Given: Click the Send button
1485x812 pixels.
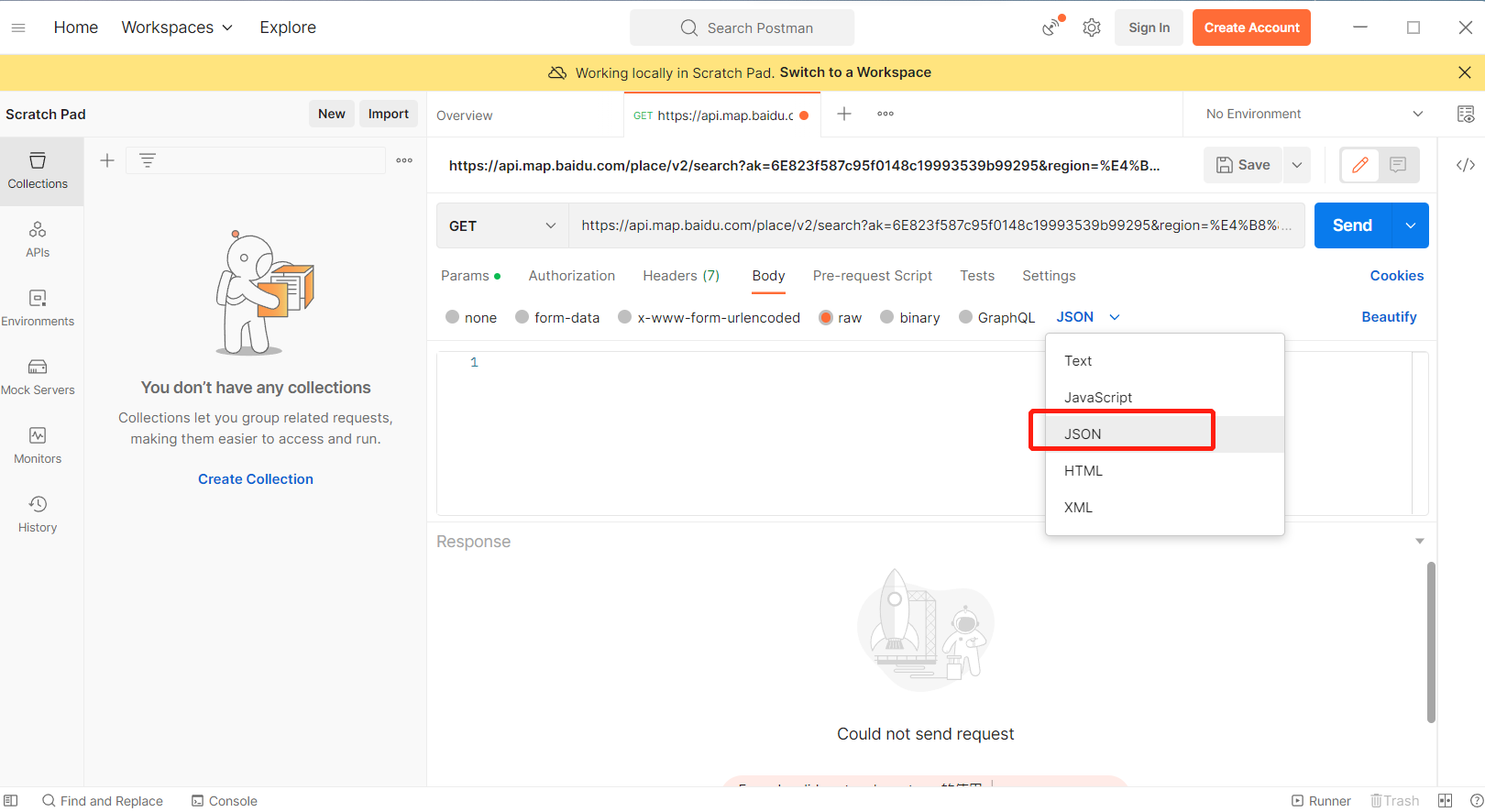Looking at the screenshot, I should [x=1353, y=225].
